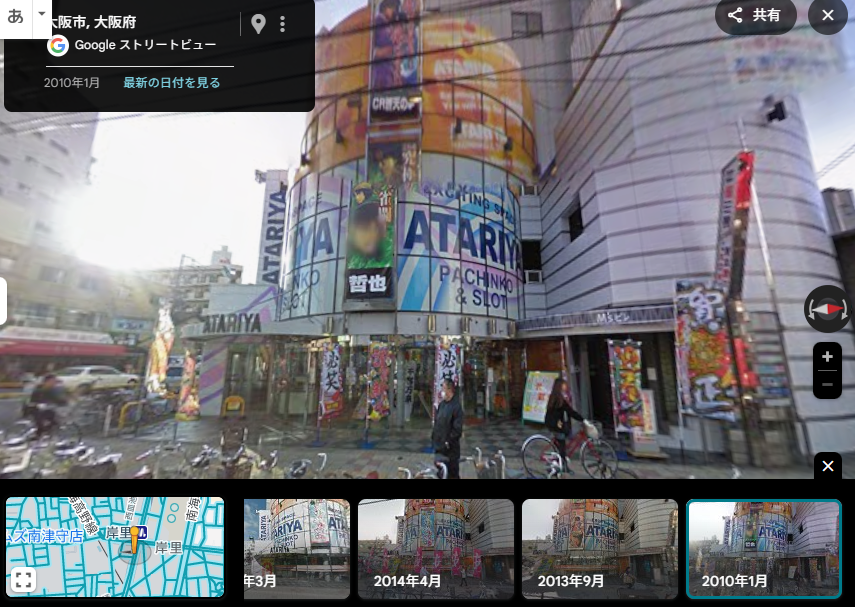
Task: Open 最新の日付を見る to view latest imagery
Action: tap(172, 83)
